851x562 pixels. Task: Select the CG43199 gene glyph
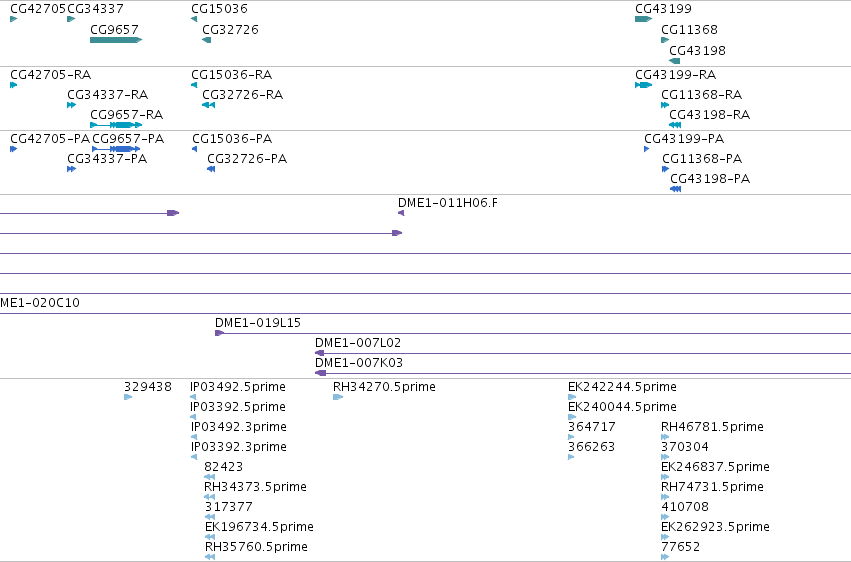tap(643, 19)
